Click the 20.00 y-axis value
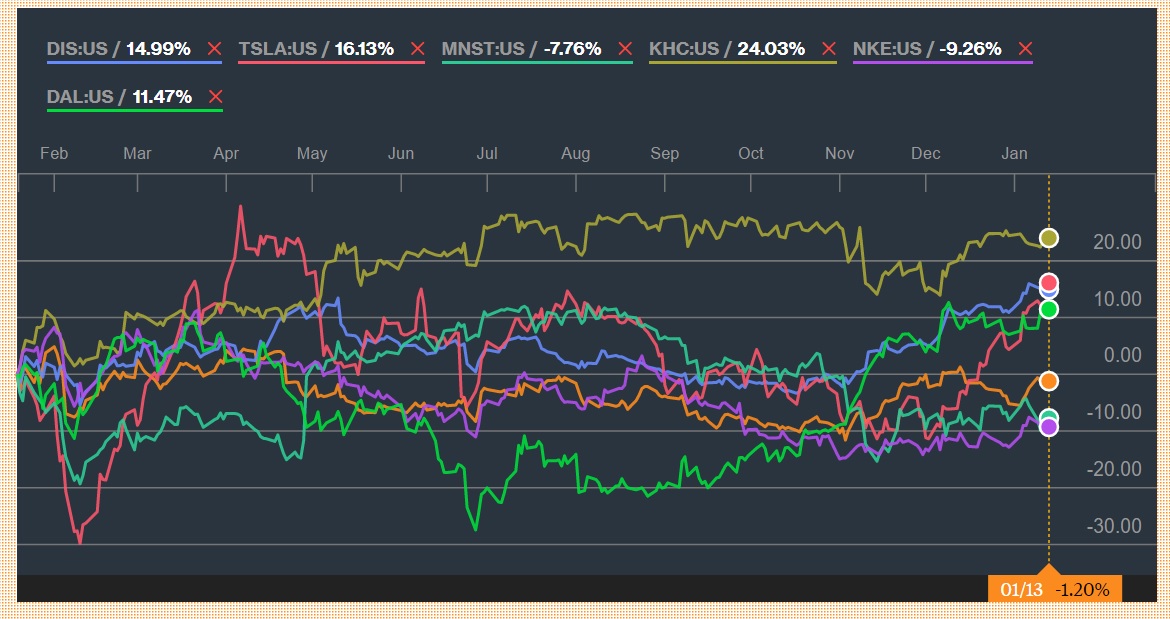1170x619 pixels. pyautogui.click(x=1117, y=242)
